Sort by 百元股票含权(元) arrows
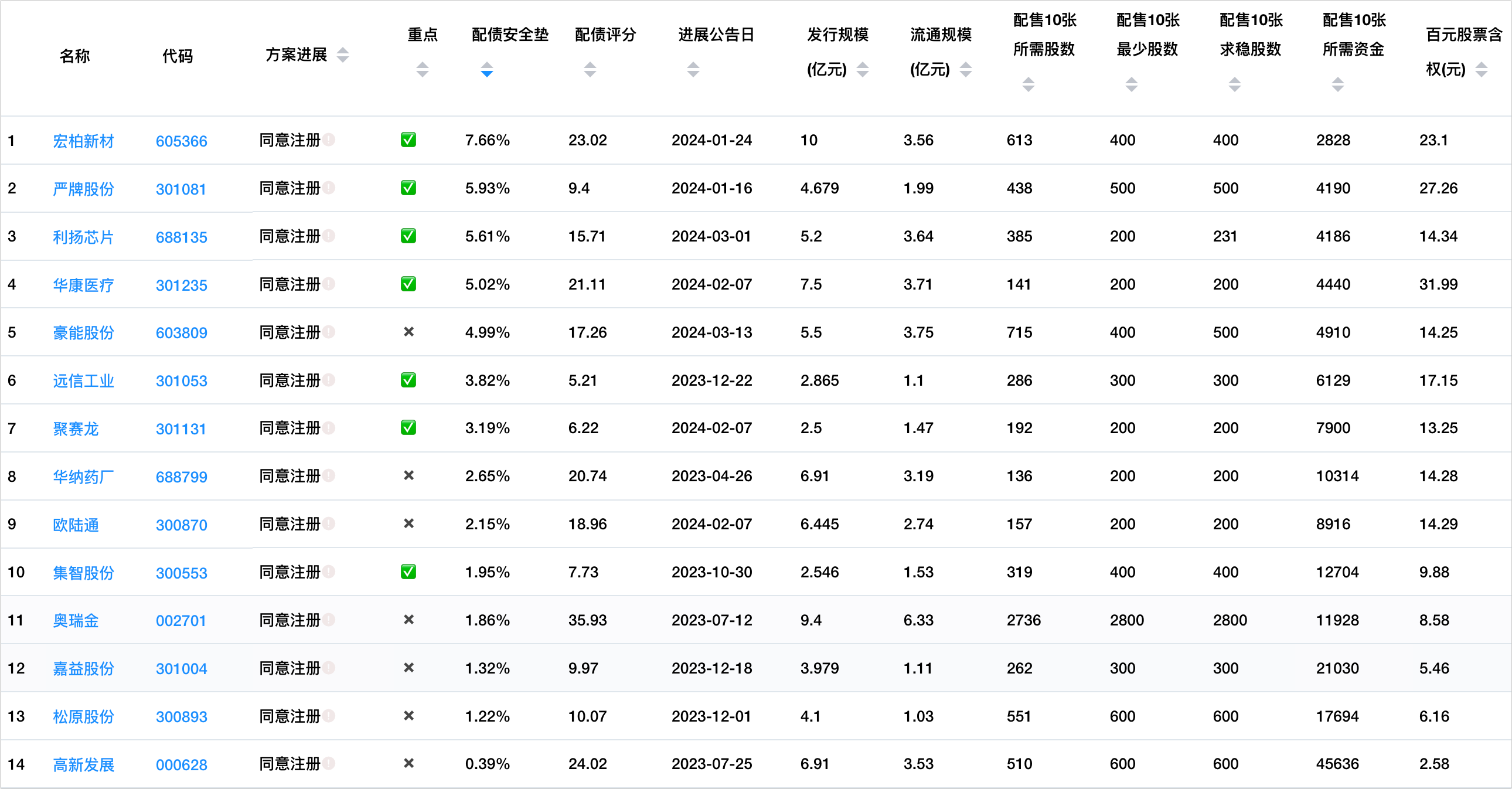Screen dimensions: 1512x789 [x=1482, y=69]
